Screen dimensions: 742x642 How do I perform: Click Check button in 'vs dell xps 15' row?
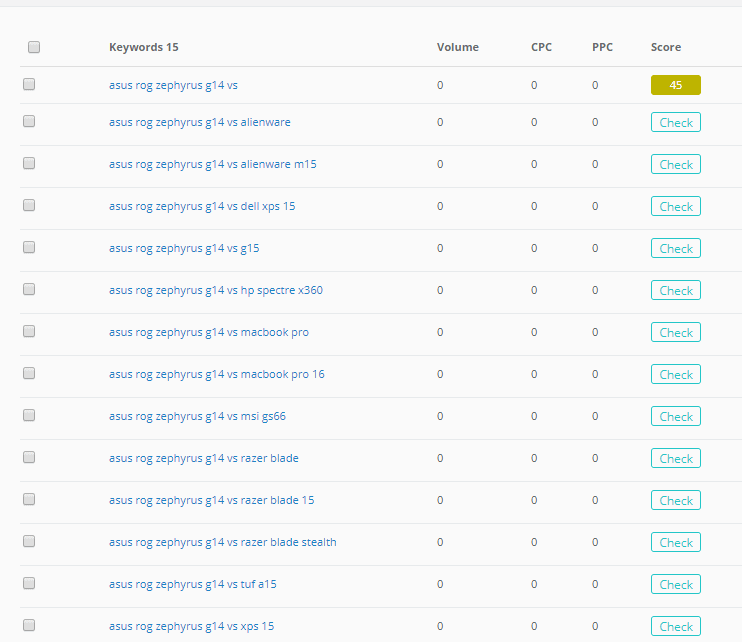coord(676,206)
